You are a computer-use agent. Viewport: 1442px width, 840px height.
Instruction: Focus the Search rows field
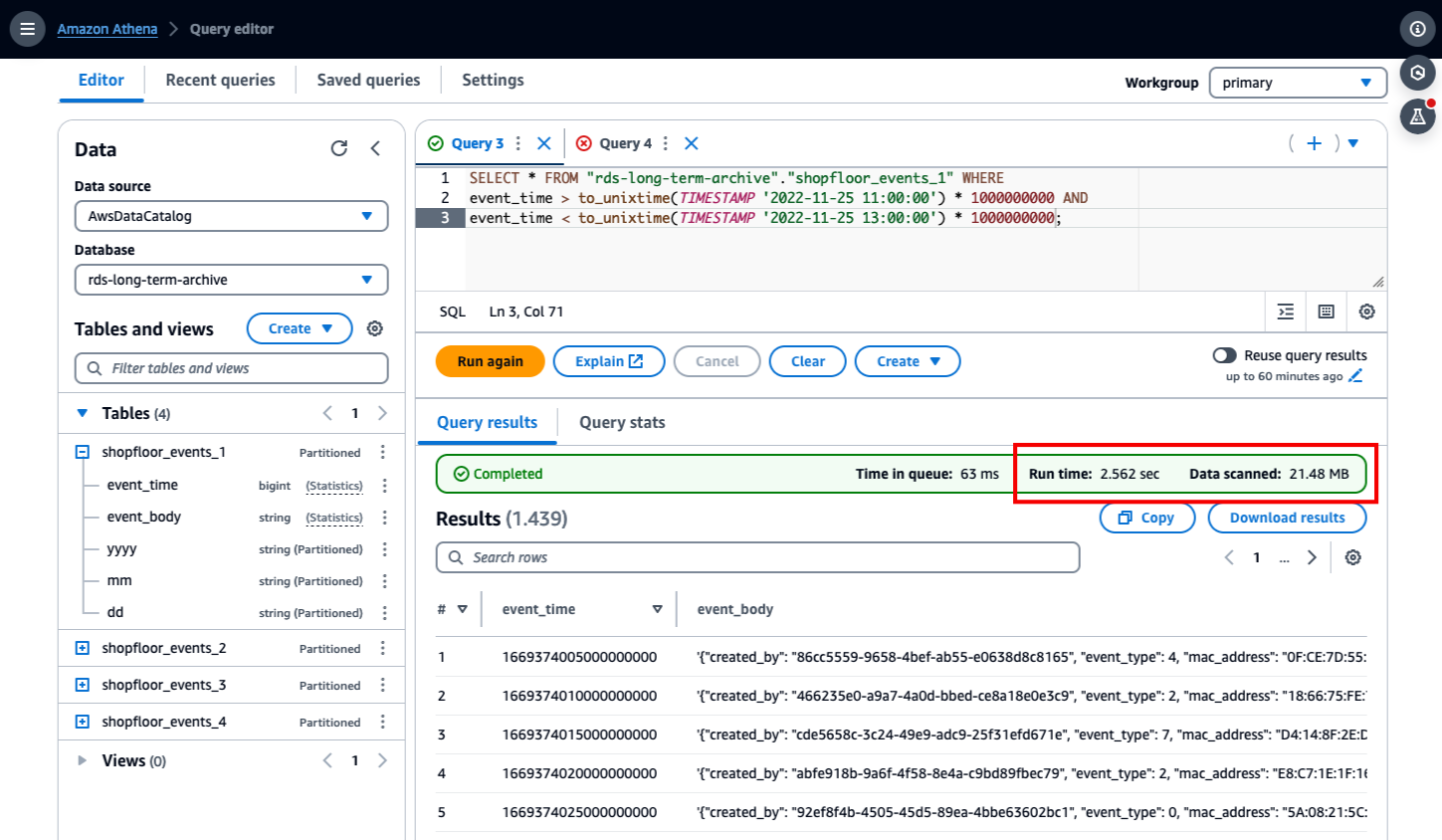[x=757, y=557]
